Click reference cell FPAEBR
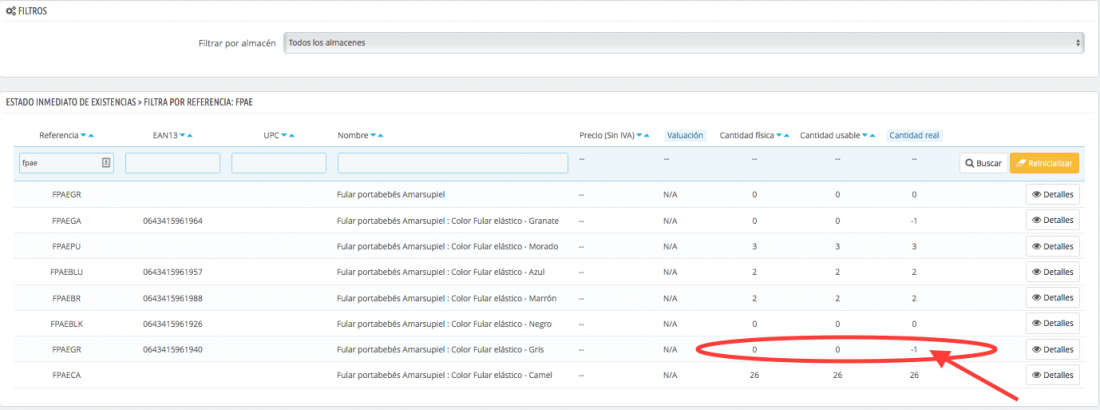This screenshot has width=1100, height=410. pos(67,298)
